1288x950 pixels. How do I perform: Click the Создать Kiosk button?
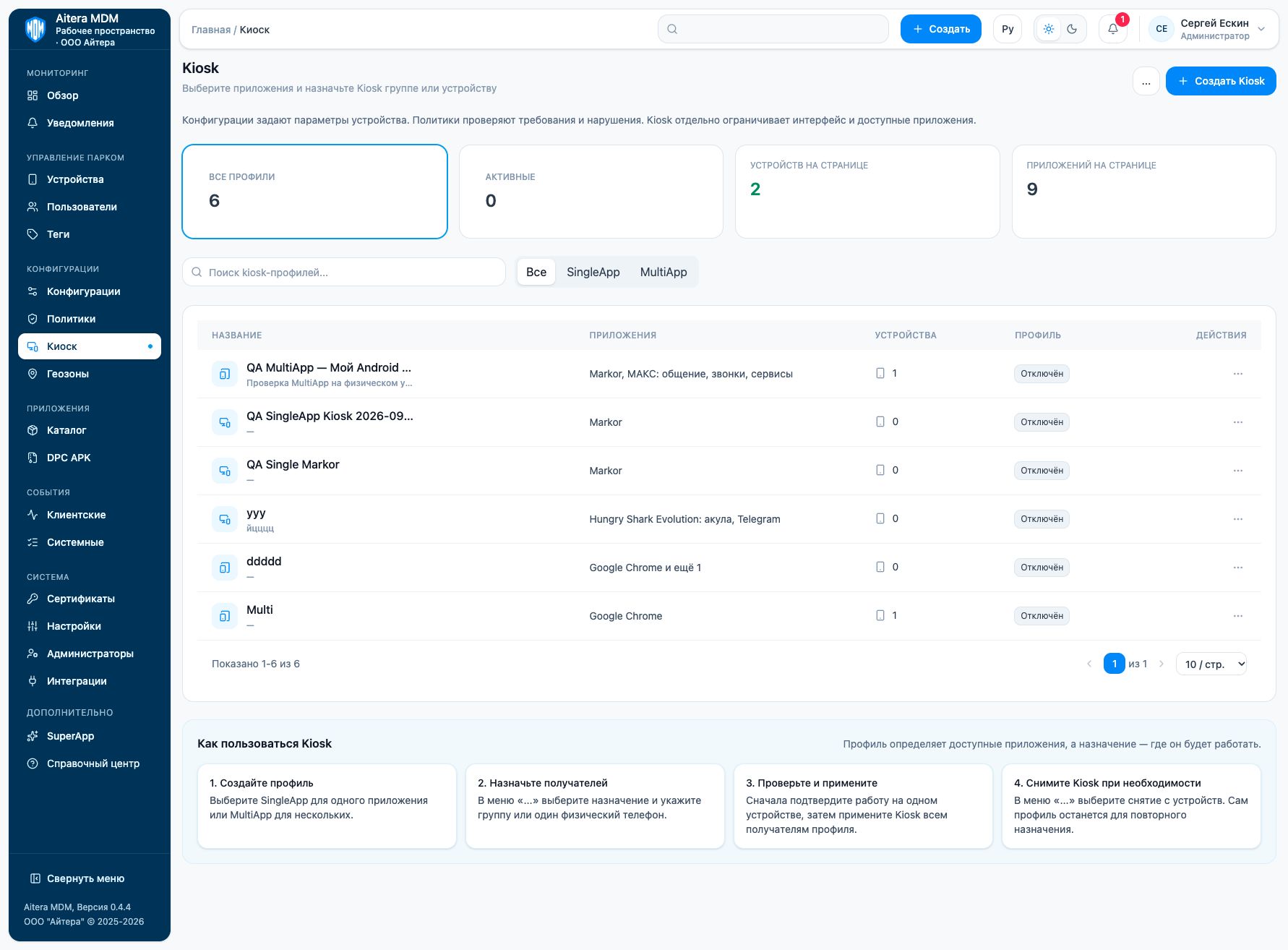point(1221,81)
